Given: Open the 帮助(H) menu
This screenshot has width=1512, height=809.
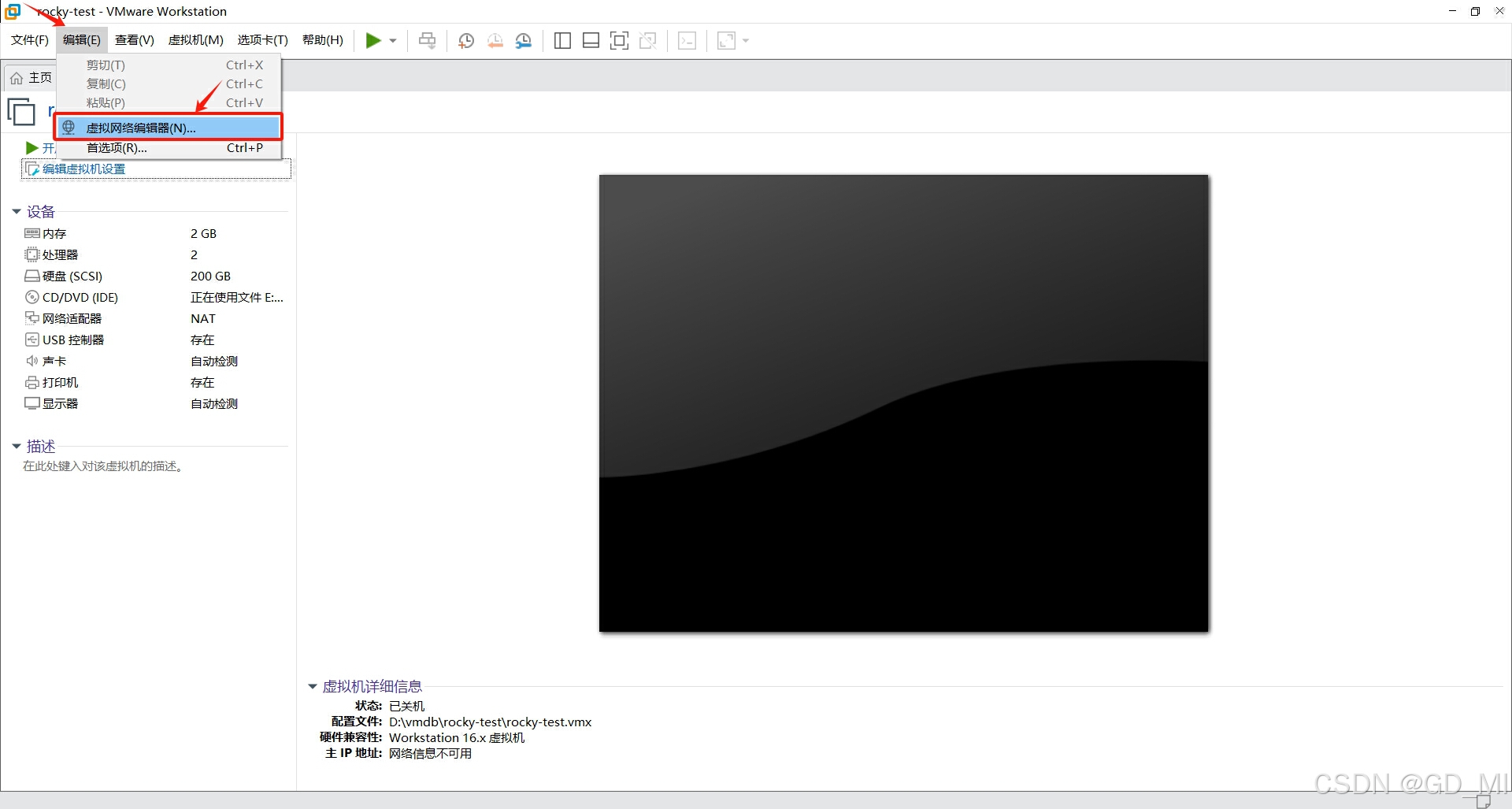Looking at the screenshot, I should coord(323,40).
